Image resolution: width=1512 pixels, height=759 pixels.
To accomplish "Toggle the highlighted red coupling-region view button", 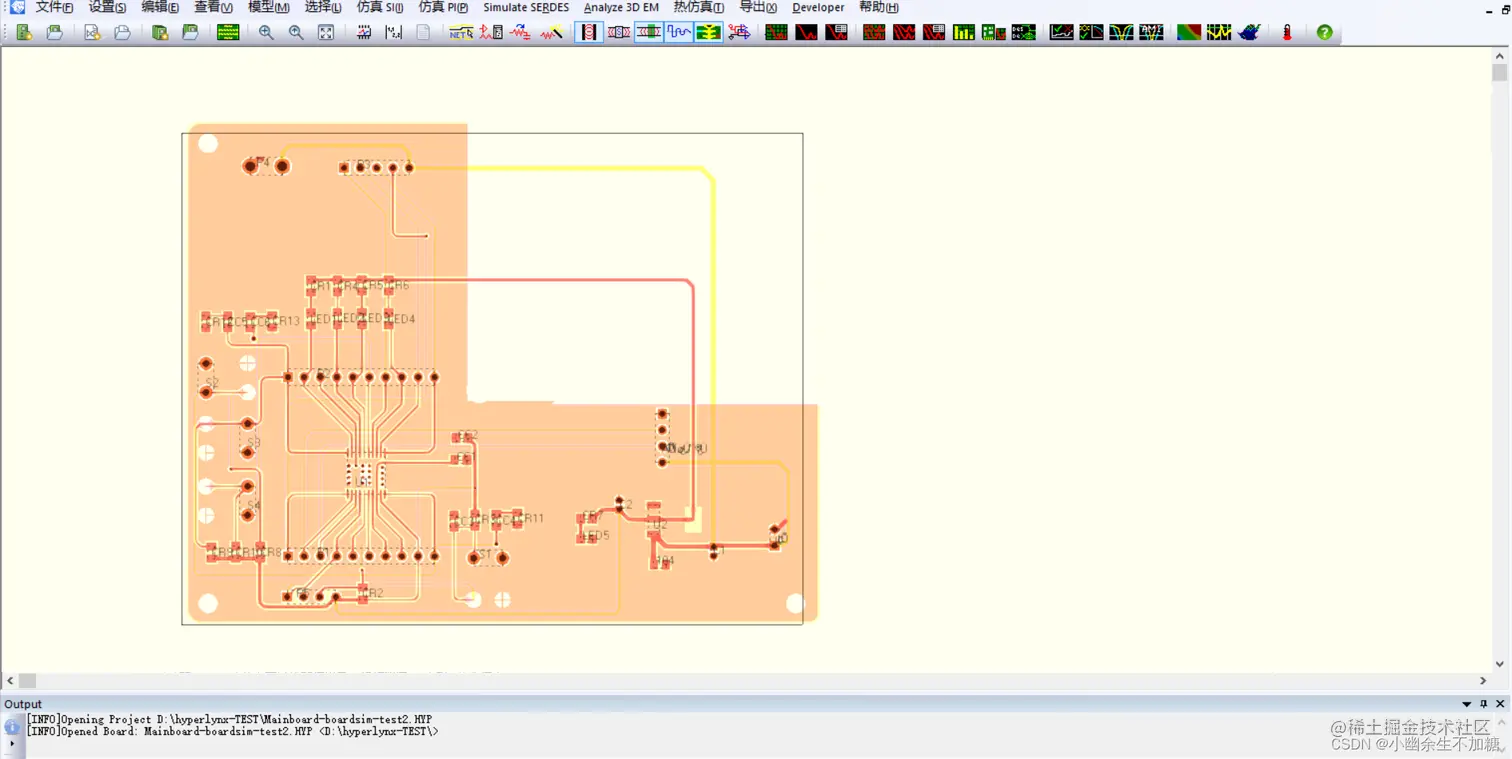I will click(589, 33).
